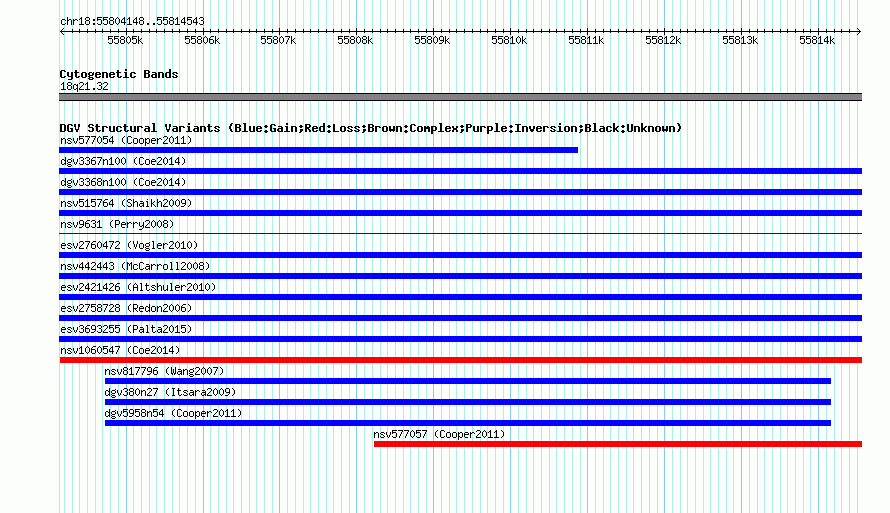
Task: Click the 55808k ruler tick label
Action: tap(355, 40)
